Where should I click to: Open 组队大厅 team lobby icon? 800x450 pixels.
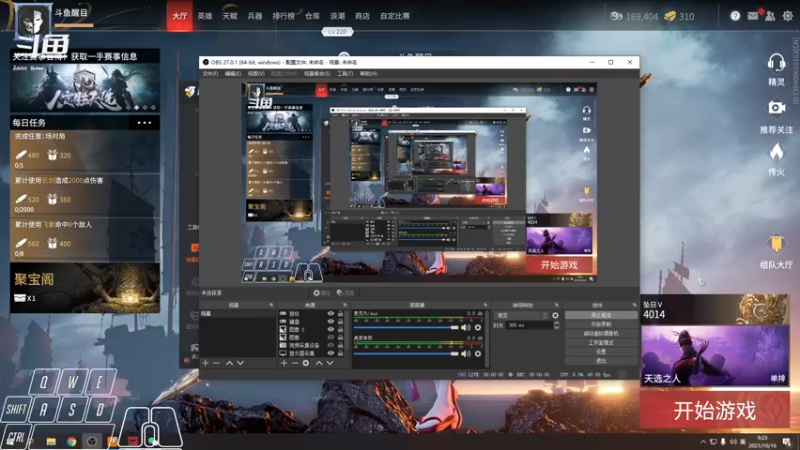pyautogui.click(x=776, y=244)
